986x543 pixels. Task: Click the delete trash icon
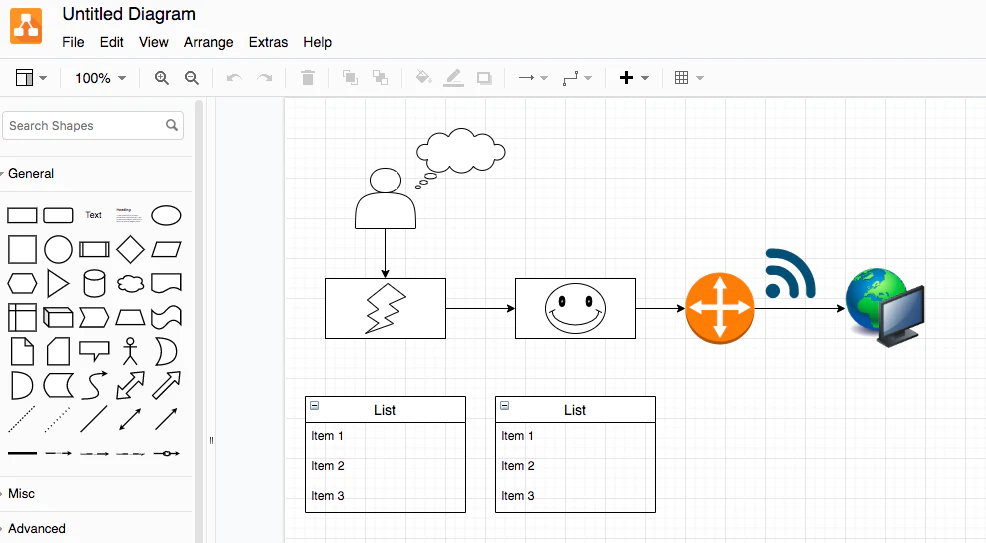(x=307, y=78)
